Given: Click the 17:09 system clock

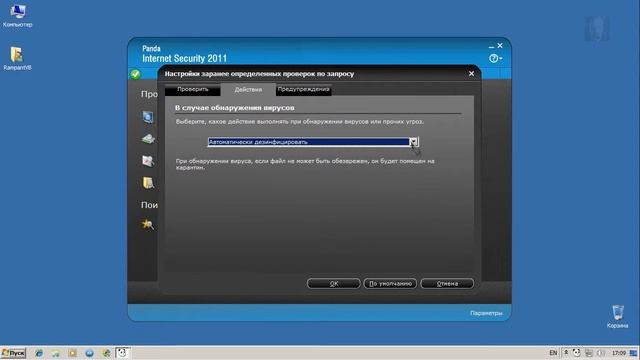Looking at the screenshot, I should 619,353.
